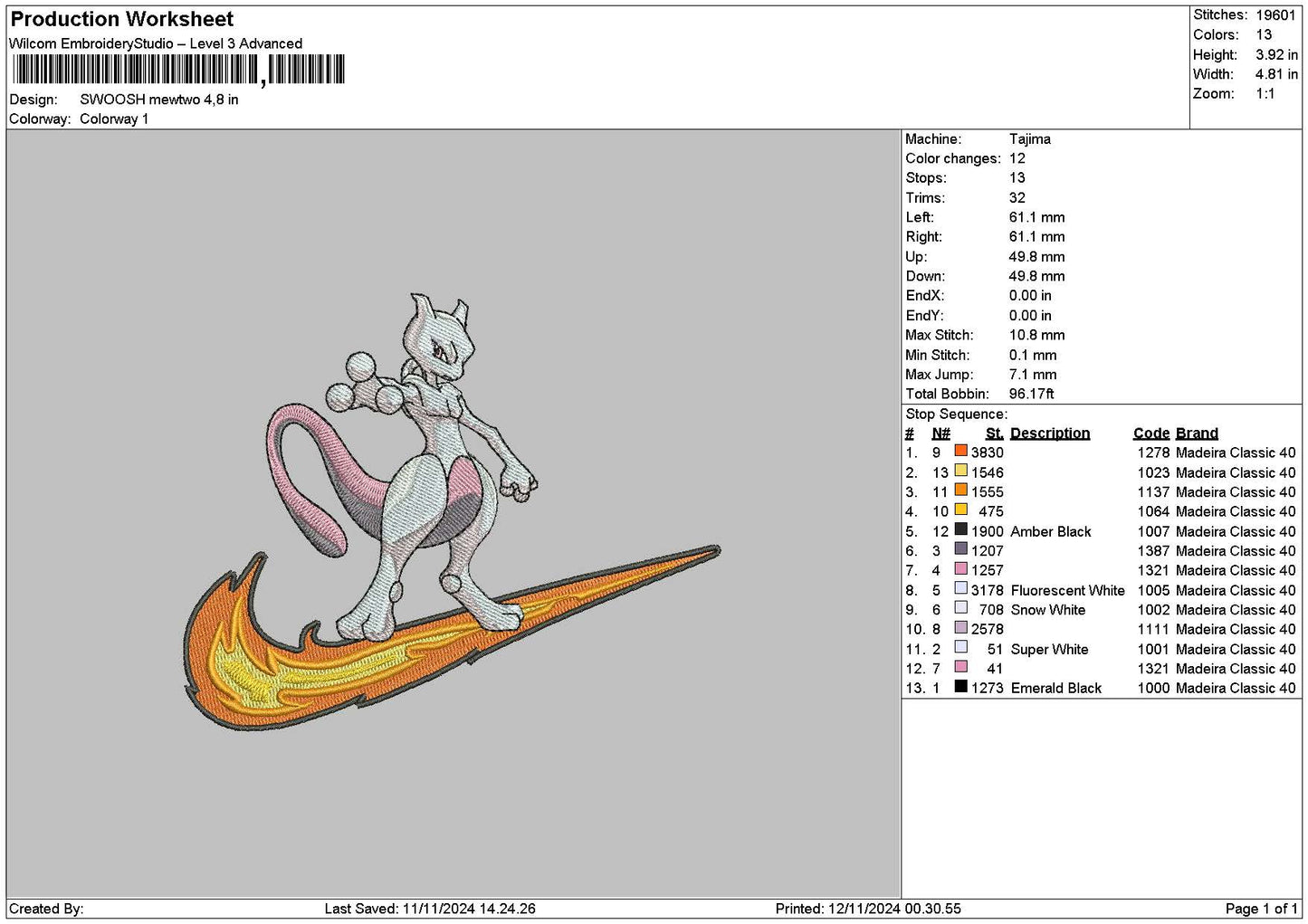The image size is (1308, 924).
Task: Click the 'Printed: 12/11/2024 00.30.55' footer
Action: click(x=868, y=909)
